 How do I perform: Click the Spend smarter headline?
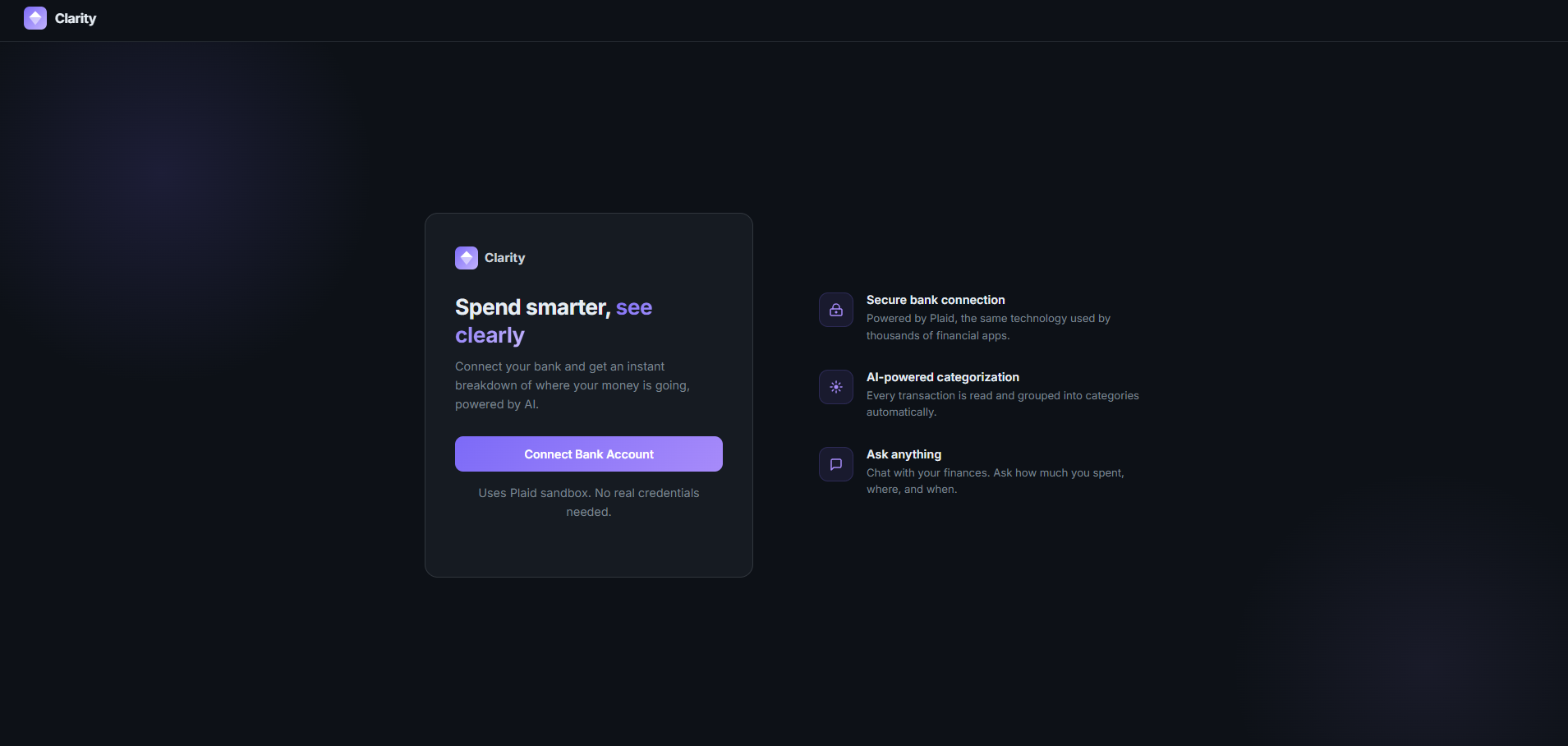(x=532, y=306)
